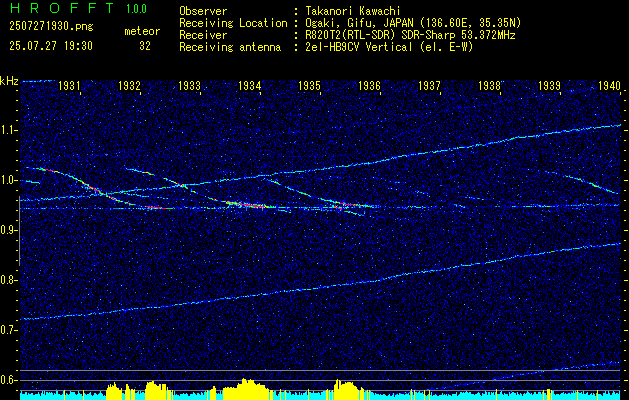Select the filename 2507271930.png
This screenshot has width=629, height=400.
(x=51, y=27)
